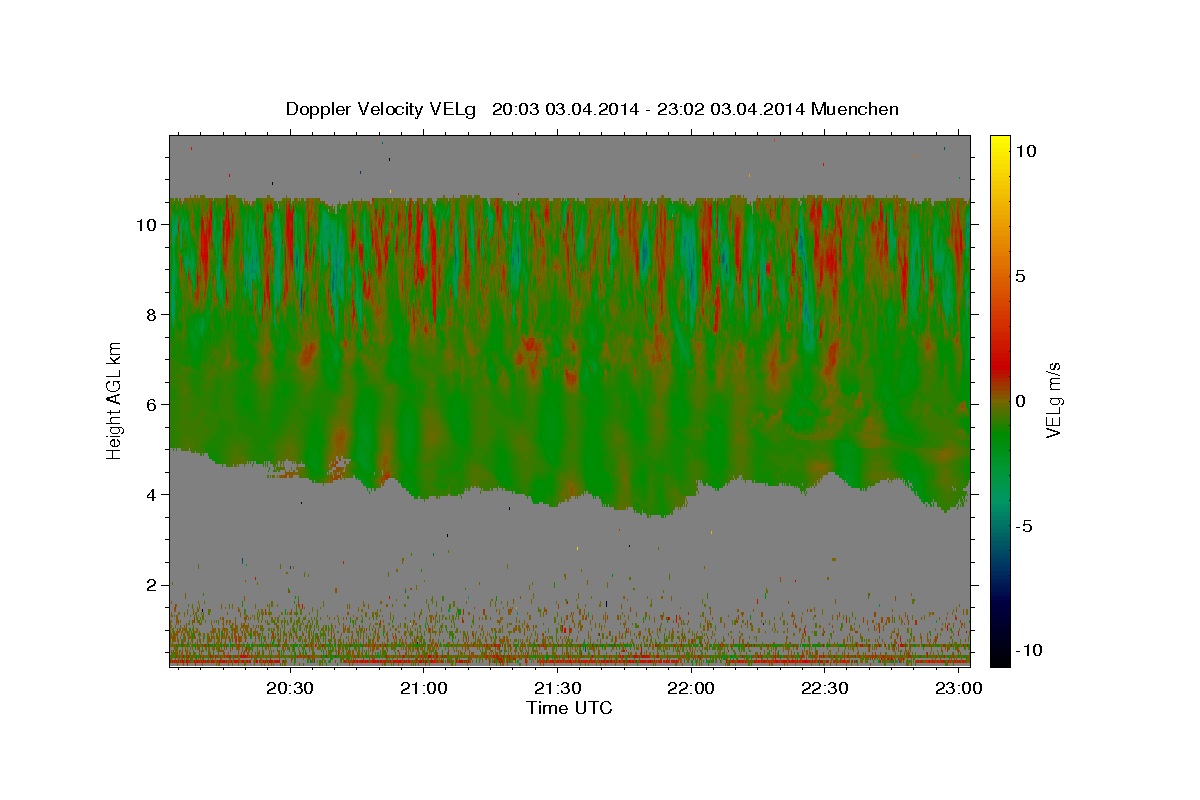Click the '23:00' time tick label
This screenshot has height=800, width=1200.
[x=959, y=688]
